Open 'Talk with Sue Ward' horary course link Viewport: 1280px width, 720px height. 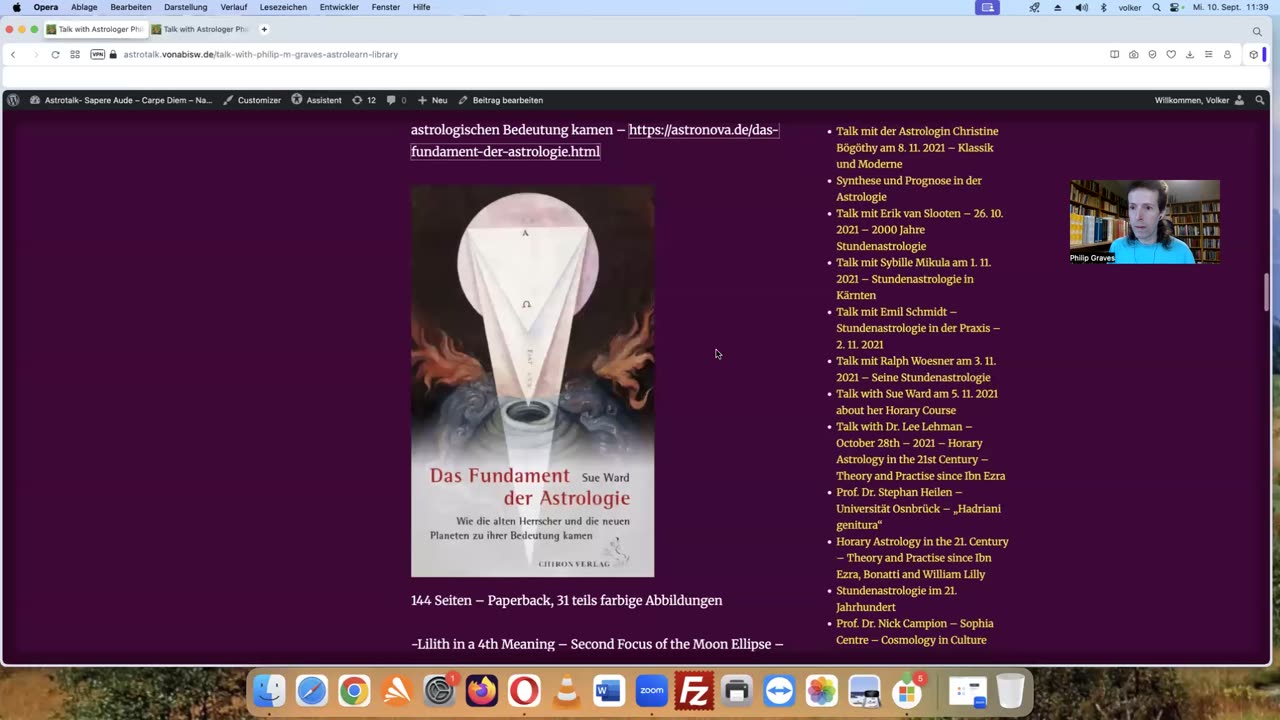click(917, 402)
